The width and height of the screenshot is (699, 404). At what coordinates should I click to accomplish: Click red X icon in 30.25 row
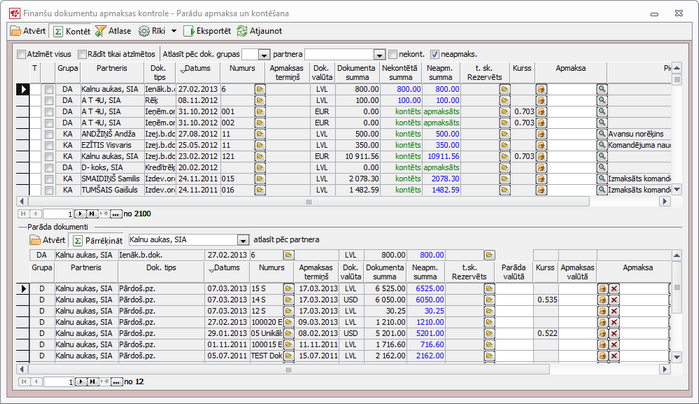[614, 311]
